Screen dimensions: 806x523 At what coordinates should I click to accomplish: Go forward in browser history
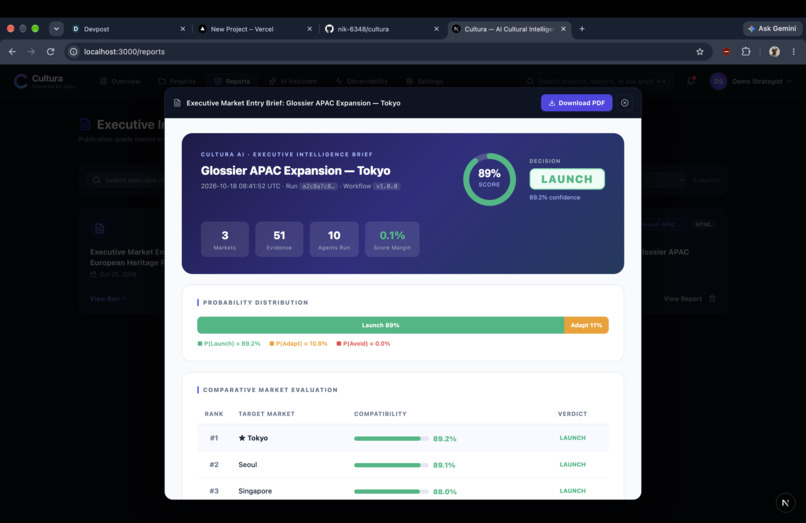31,51
